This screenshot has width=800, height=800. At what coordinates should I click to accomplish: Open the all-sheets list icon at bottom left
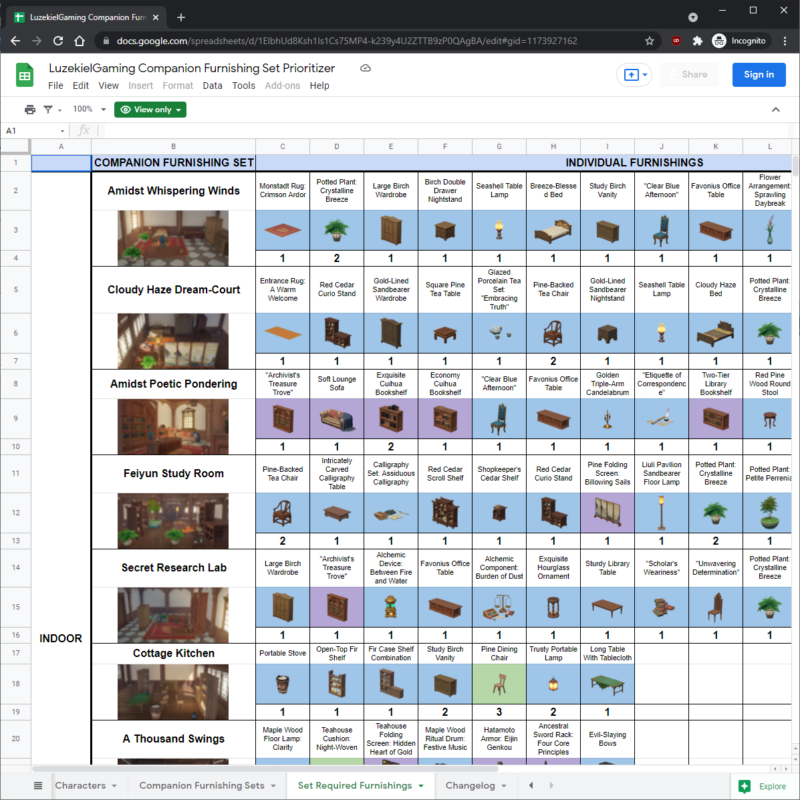(38, 786)
